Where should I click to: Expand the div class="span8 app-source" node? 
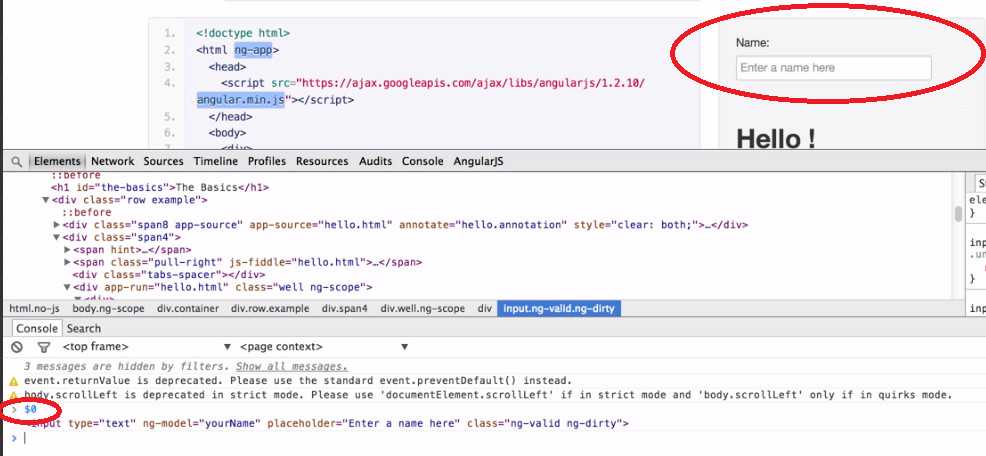click(57, 225)
